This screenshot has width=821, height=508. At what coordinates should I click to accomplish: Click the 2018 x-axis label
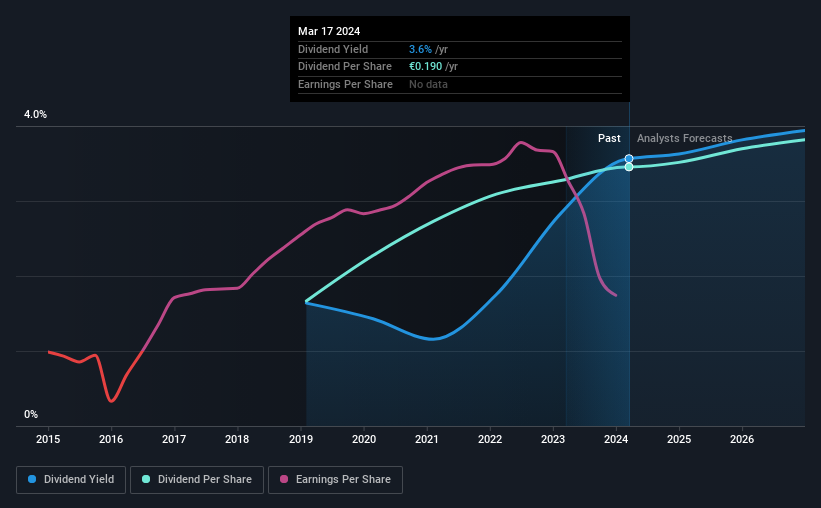pos(237,439)
